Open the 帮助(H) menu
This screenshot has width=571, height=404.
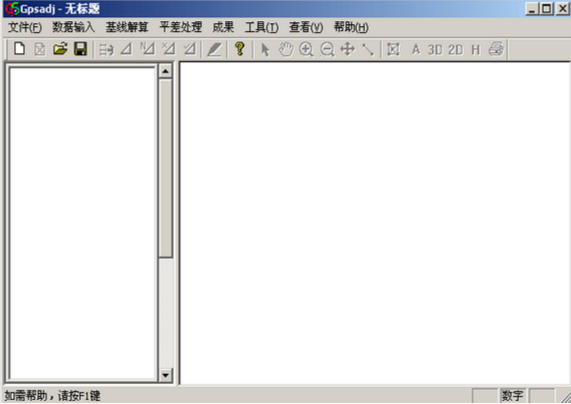(351, 27)
